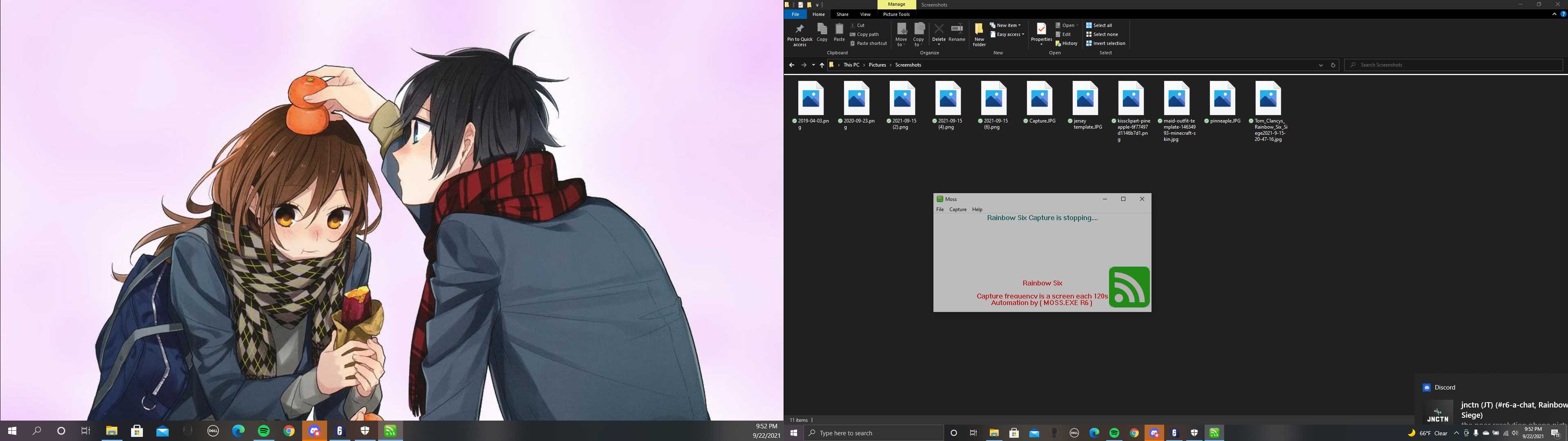Open the File menu in Moss window
1568x441 pixels.
940,209
